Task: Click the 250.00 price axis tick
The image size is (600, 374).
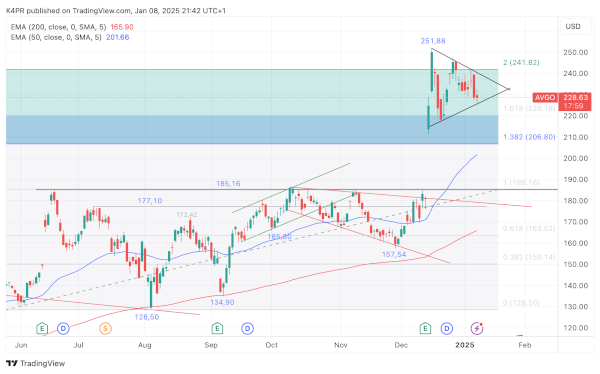Action: point(576,52)
